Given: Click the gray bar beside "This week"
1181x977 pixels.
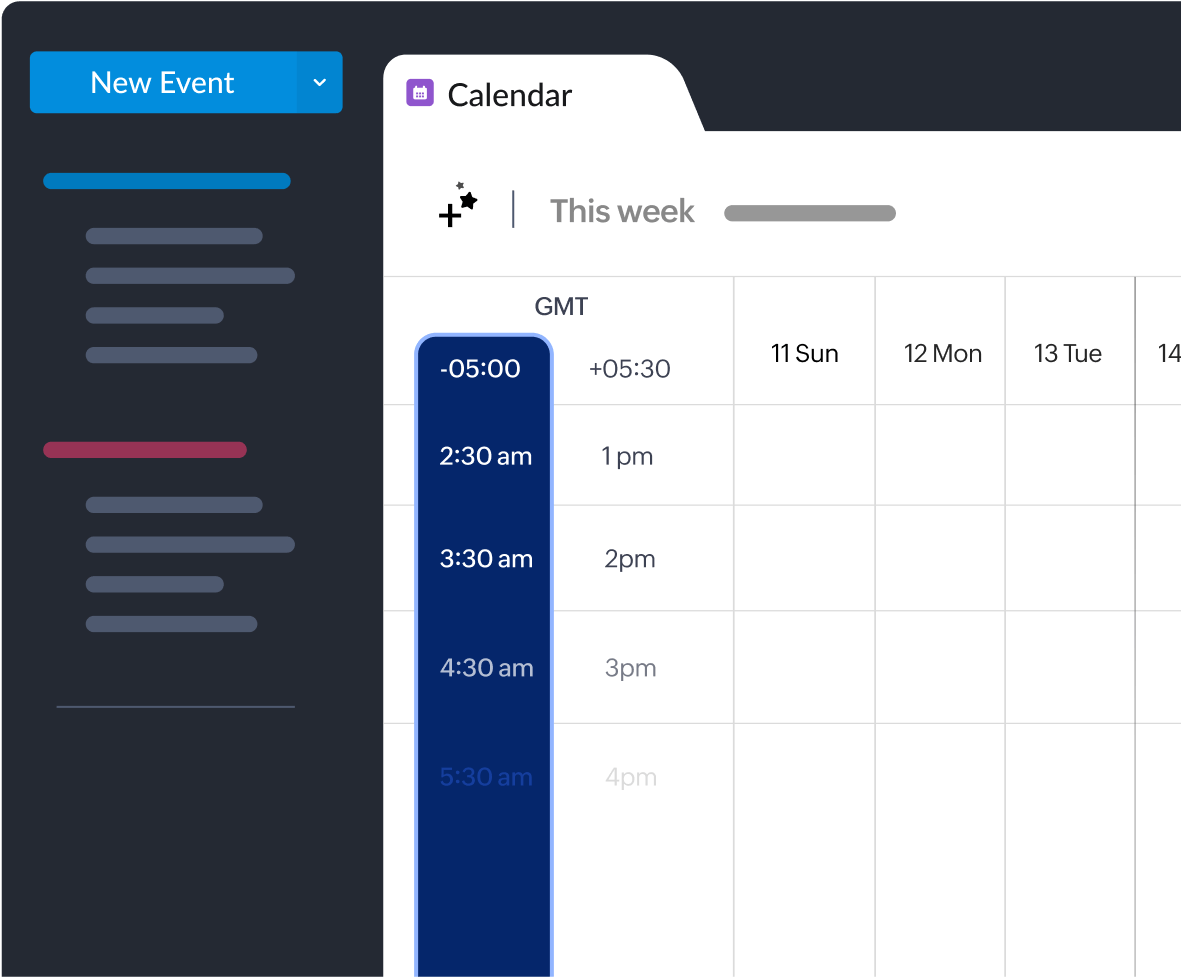Looking at the screenshot, I should click(809, 213).
